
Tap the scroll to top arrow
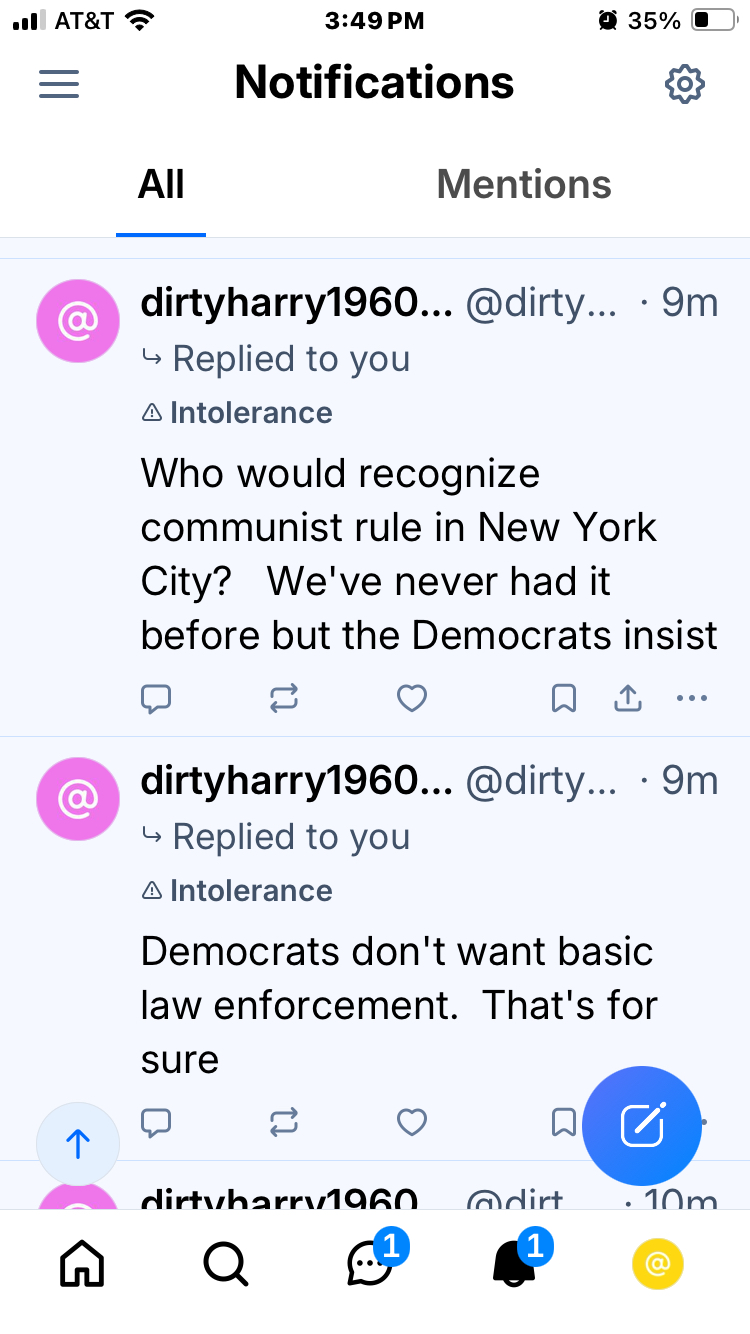(x=78, y=1144)
